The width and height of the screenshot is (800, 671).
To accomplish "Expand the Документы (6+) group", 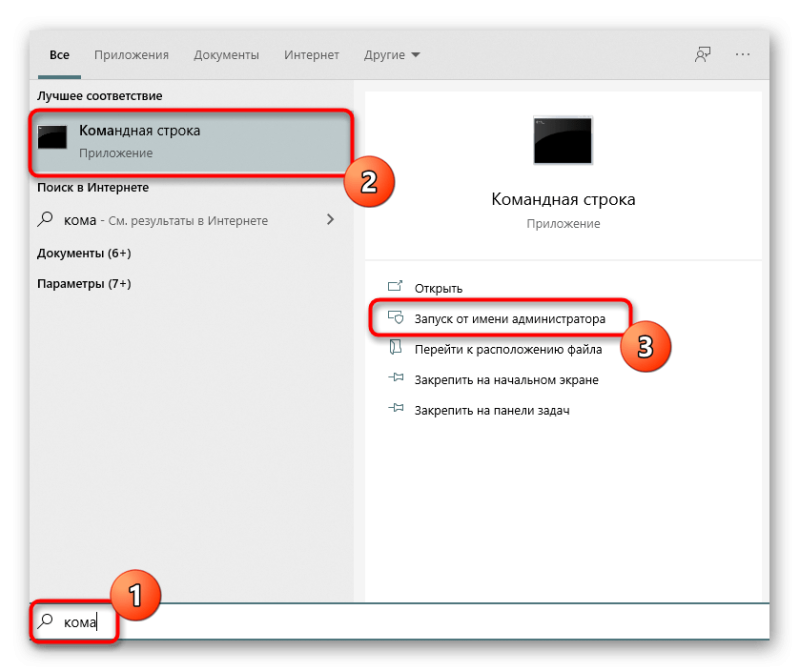I will pyautogui.click(x=84, y=253).
